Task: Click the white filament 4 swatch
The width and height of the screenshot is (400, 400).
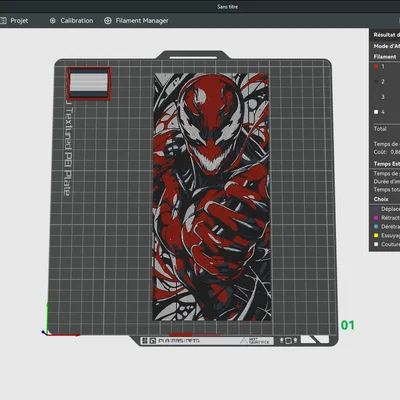Action: coord(376,112)
